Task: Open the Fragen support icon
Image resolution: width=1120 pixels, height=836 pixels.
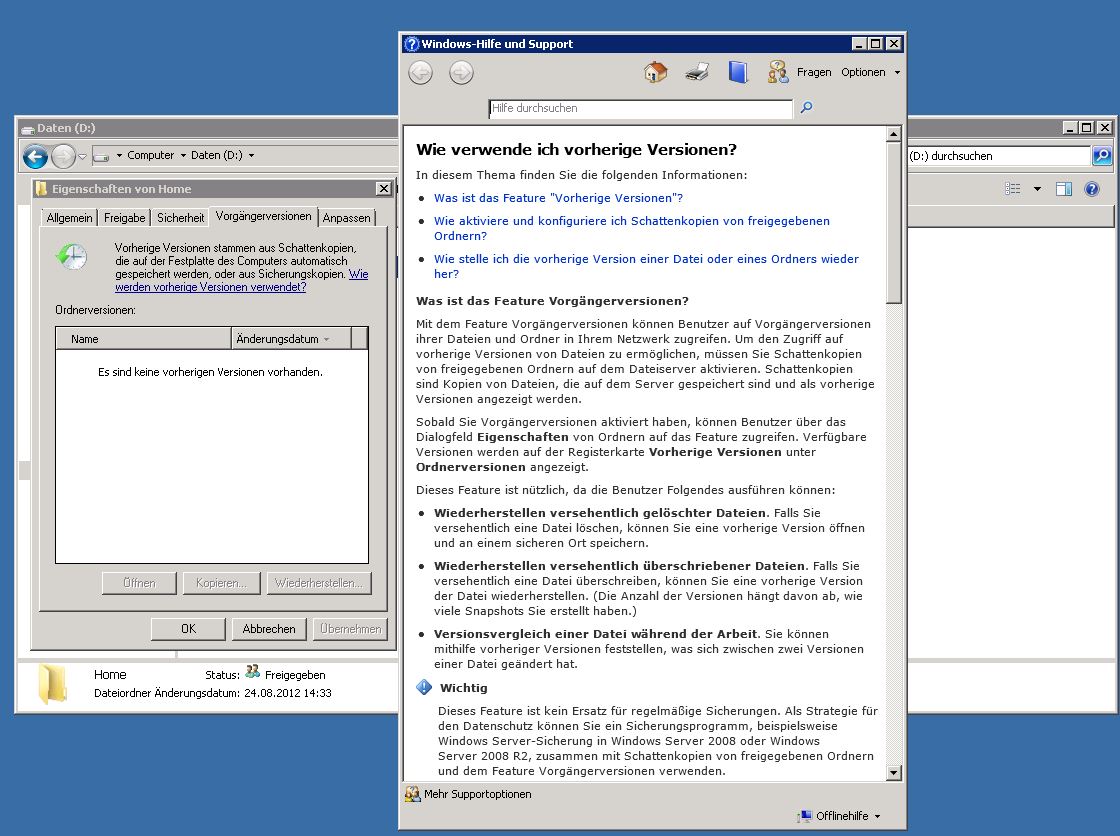Action: tap(778, 72)
